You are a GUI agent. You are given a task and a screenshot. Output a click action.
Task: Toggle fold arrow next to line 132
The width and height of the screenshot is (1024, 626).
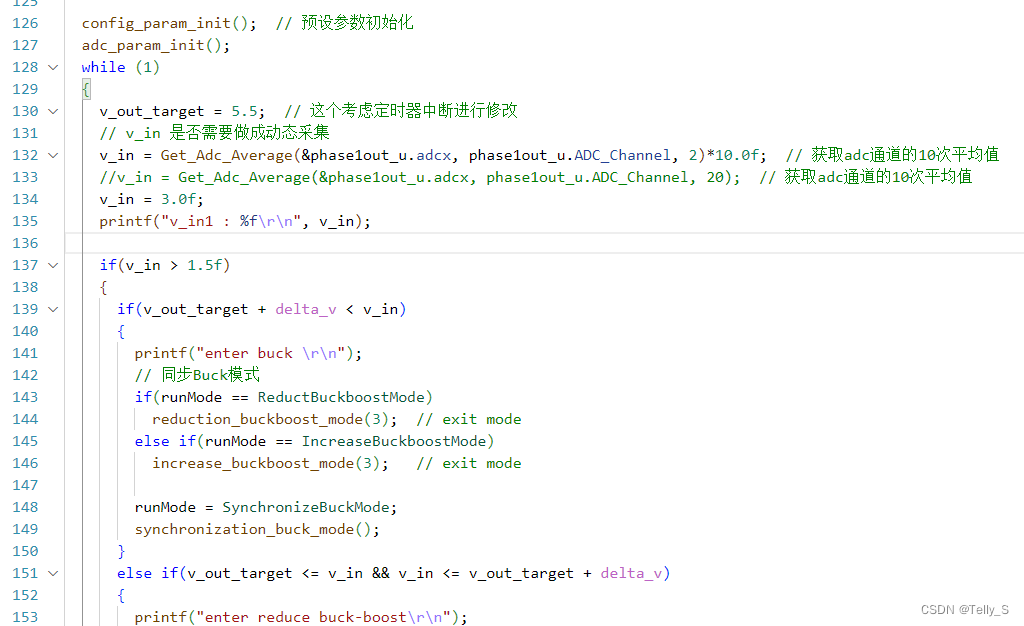tap(54, 155)
